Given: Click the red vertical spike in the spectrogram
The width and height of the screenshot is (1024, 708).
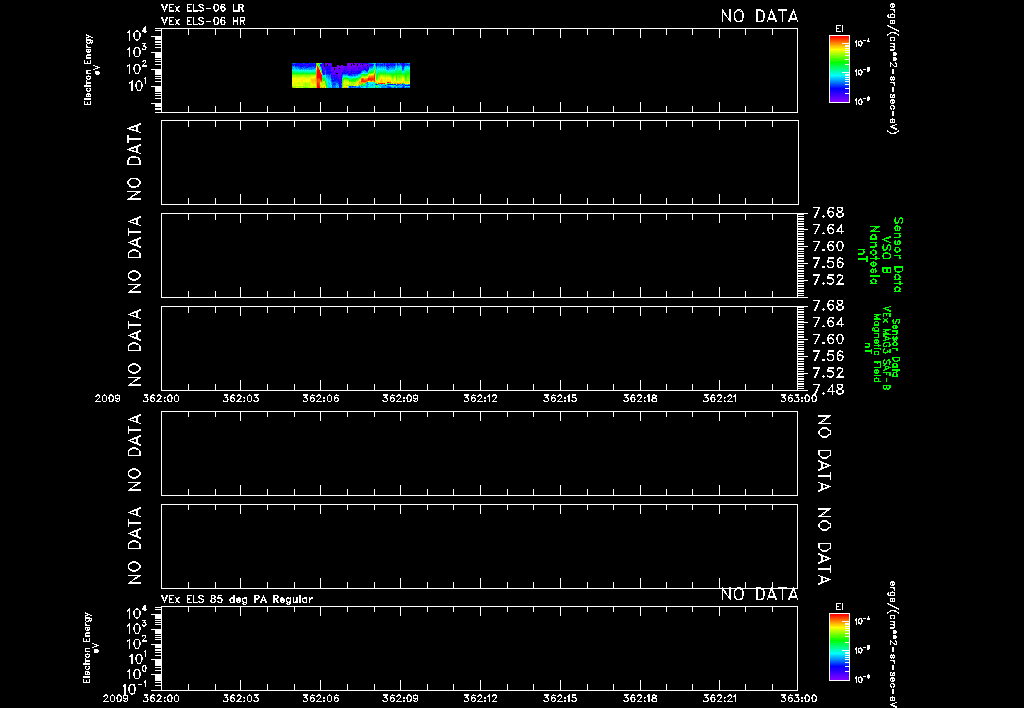Looking at the screenshot, I should pyautogui.click(x=319, y=76).
